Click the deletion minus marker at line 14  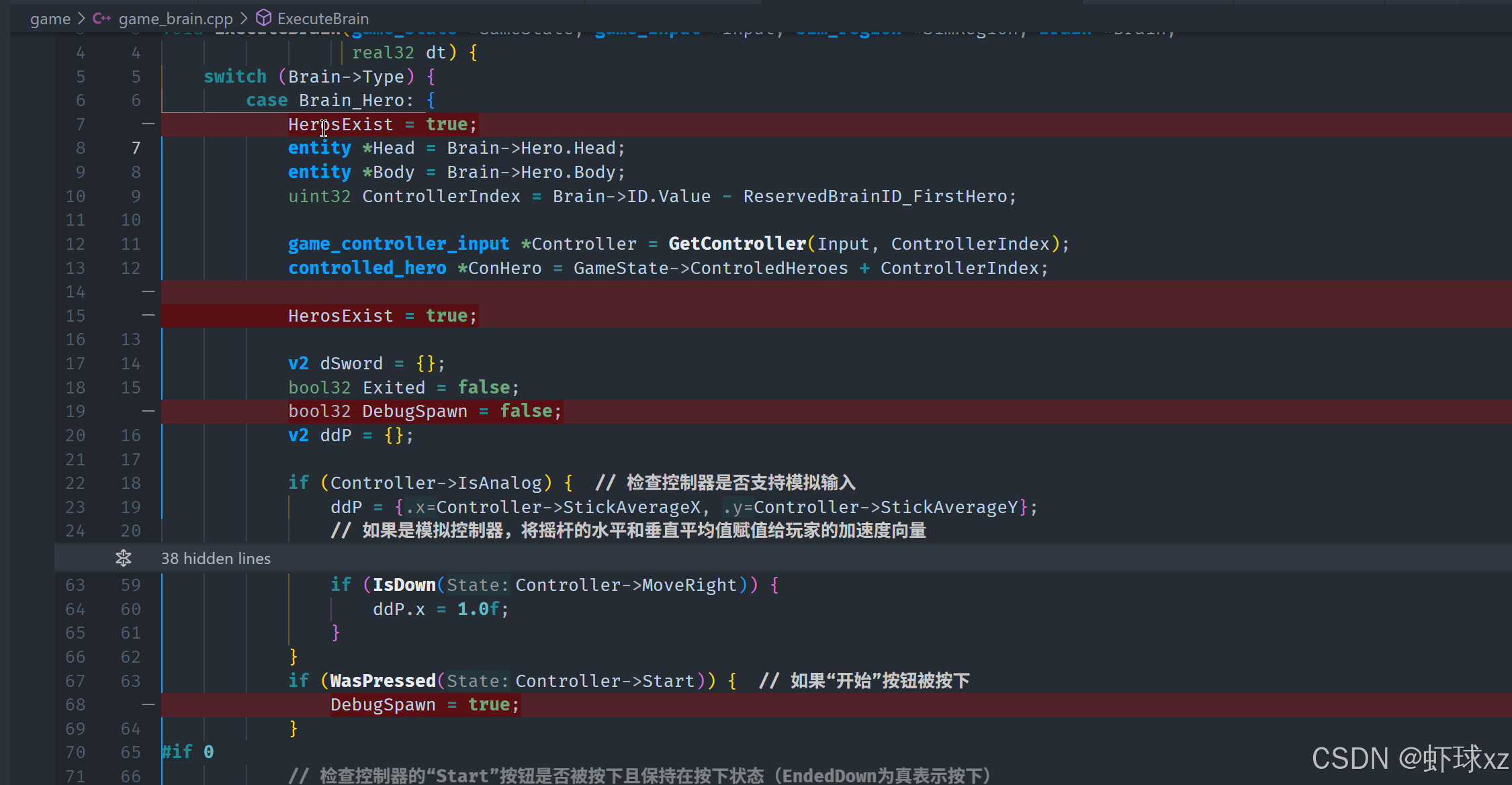(148, 291)
